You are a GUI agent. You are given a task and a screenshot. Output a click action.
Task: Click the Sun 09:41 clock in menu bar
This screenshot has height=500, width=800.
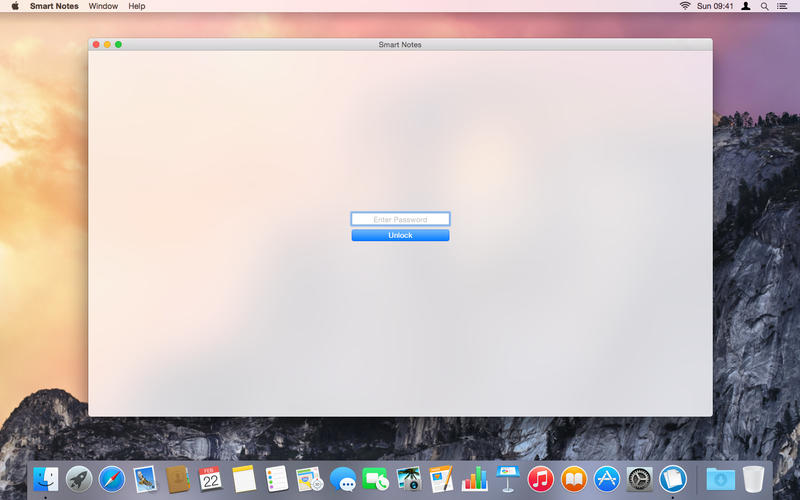715,6
